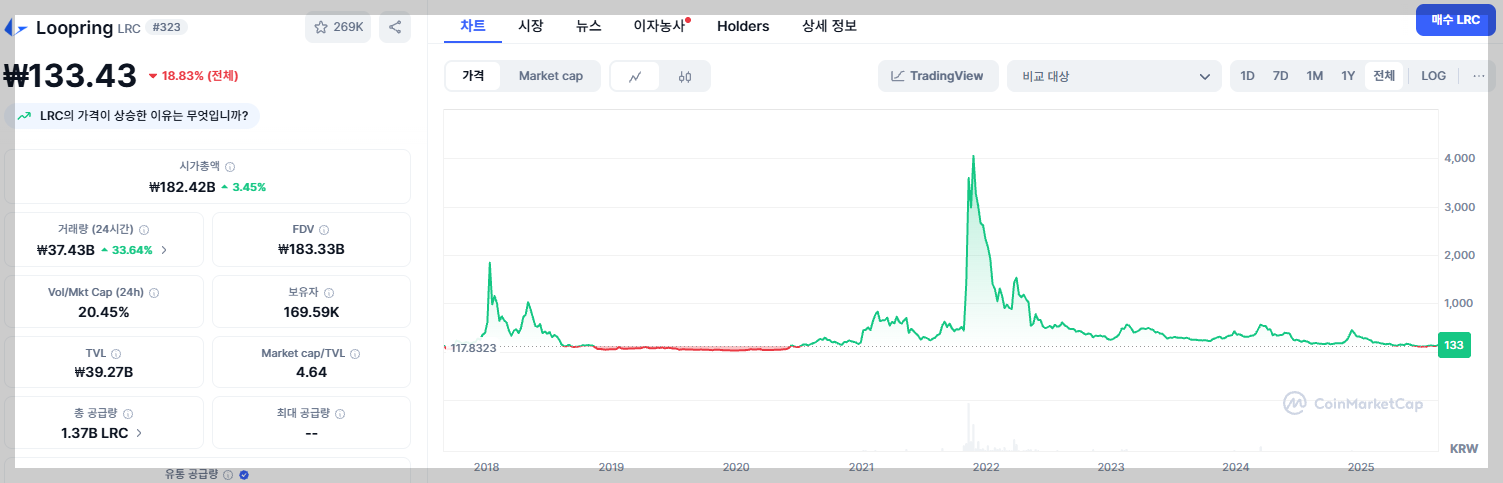Click the rising trend icon in LRC question
Viewport: 1503px width, 483px height.
24,116
